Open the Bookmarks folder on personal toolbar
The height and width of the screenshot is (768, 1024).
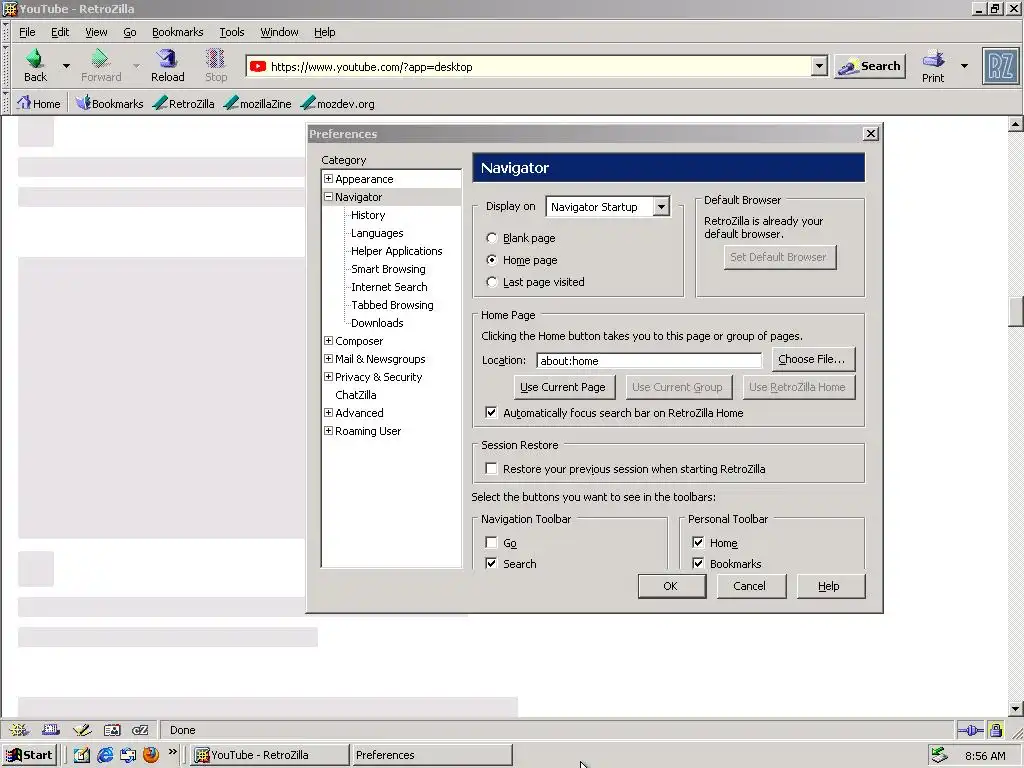pyautogui.click(x=109, y=103)
